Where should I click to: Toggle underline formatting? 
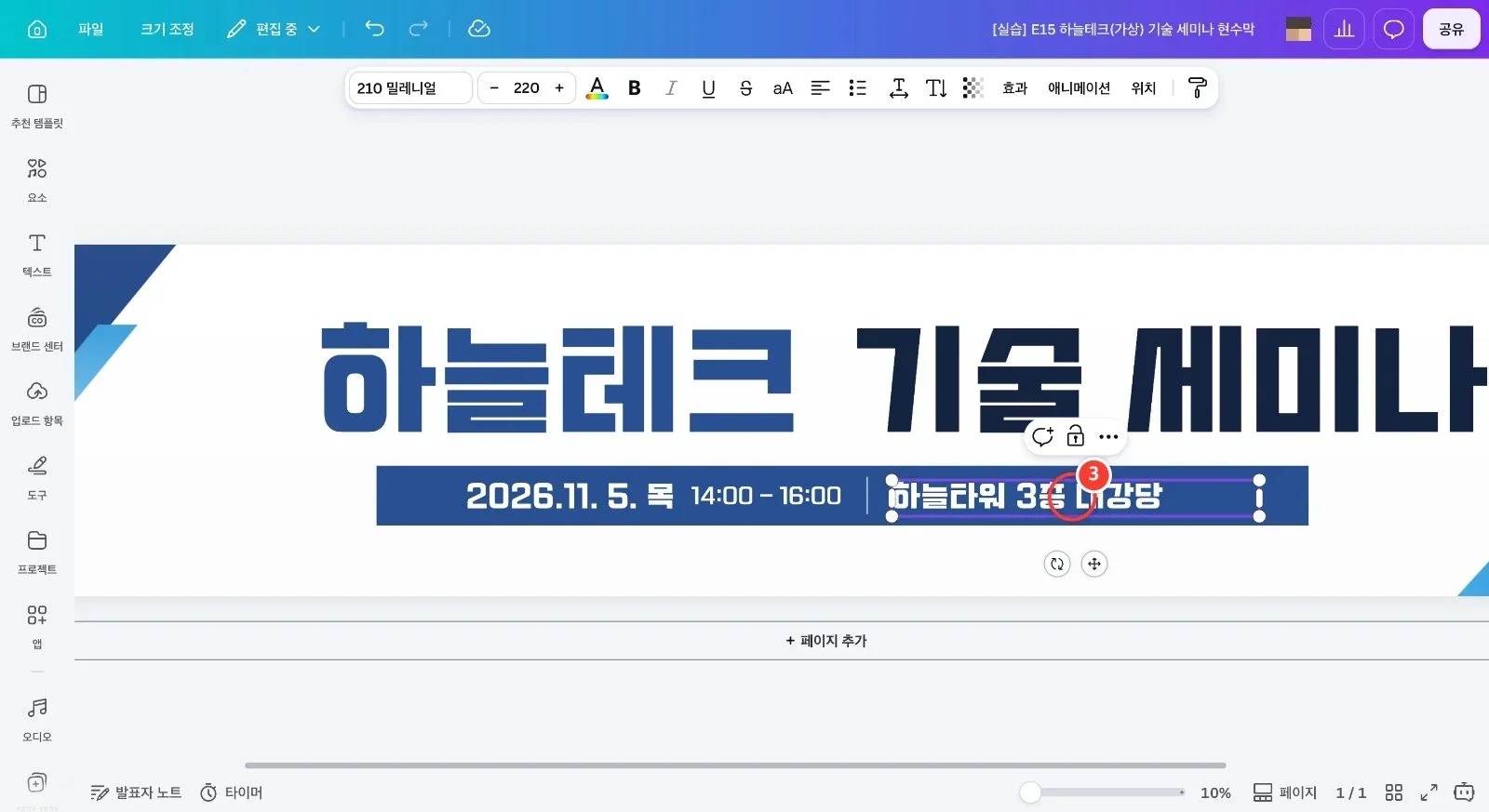click(x=708, y=88)
